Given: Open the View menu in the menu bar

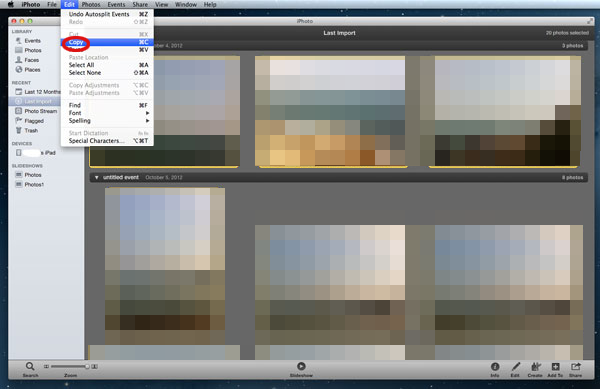Looking at the screenshot, I should click(161, 4).
